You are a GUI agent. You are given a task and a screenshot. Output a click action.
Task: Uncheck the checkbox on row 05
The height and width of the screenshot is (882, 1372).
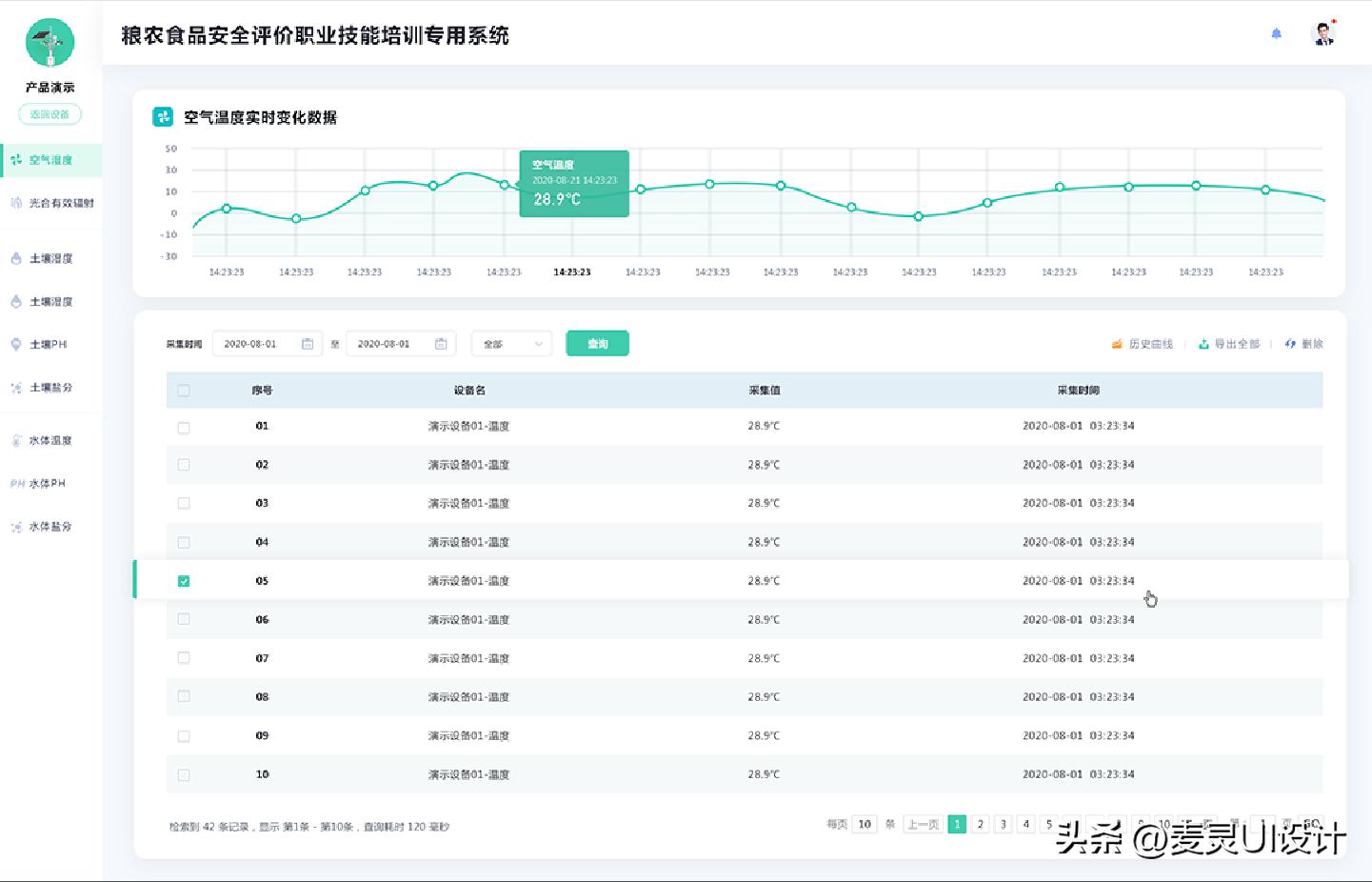point(184,579)
